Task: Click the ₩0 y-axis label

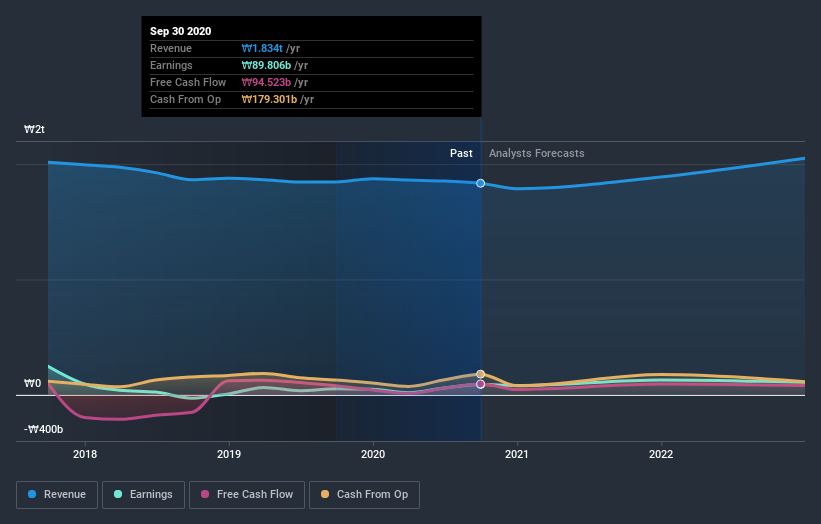Action: click(32, 384)
